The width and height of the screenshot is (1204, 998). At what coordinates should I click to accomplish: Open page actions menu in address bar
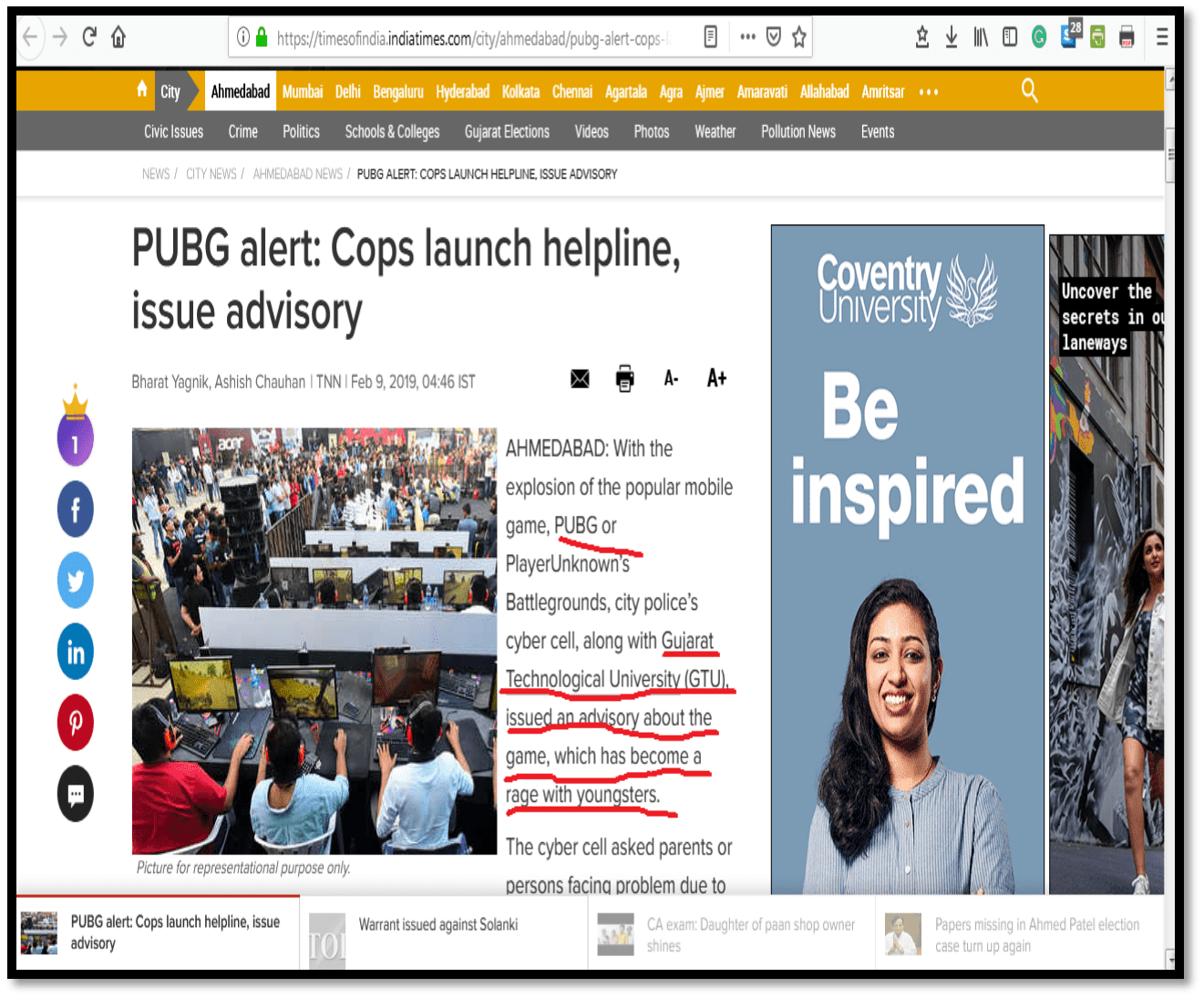tap(747, 37)
